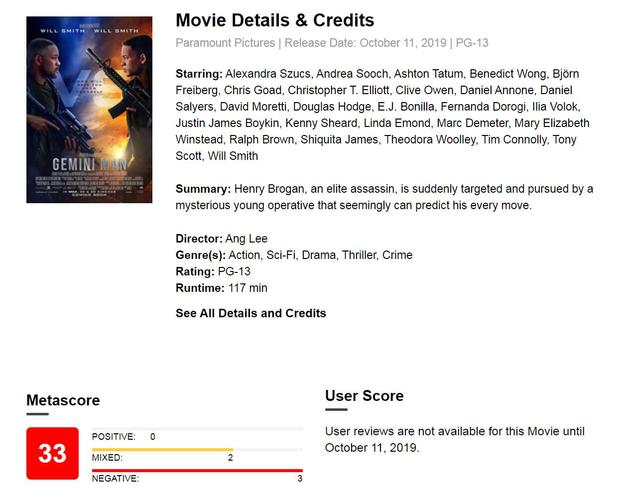Select the Will Smith cast link
This screenshot has width=620, height=504.
click(x=233, y=156)
